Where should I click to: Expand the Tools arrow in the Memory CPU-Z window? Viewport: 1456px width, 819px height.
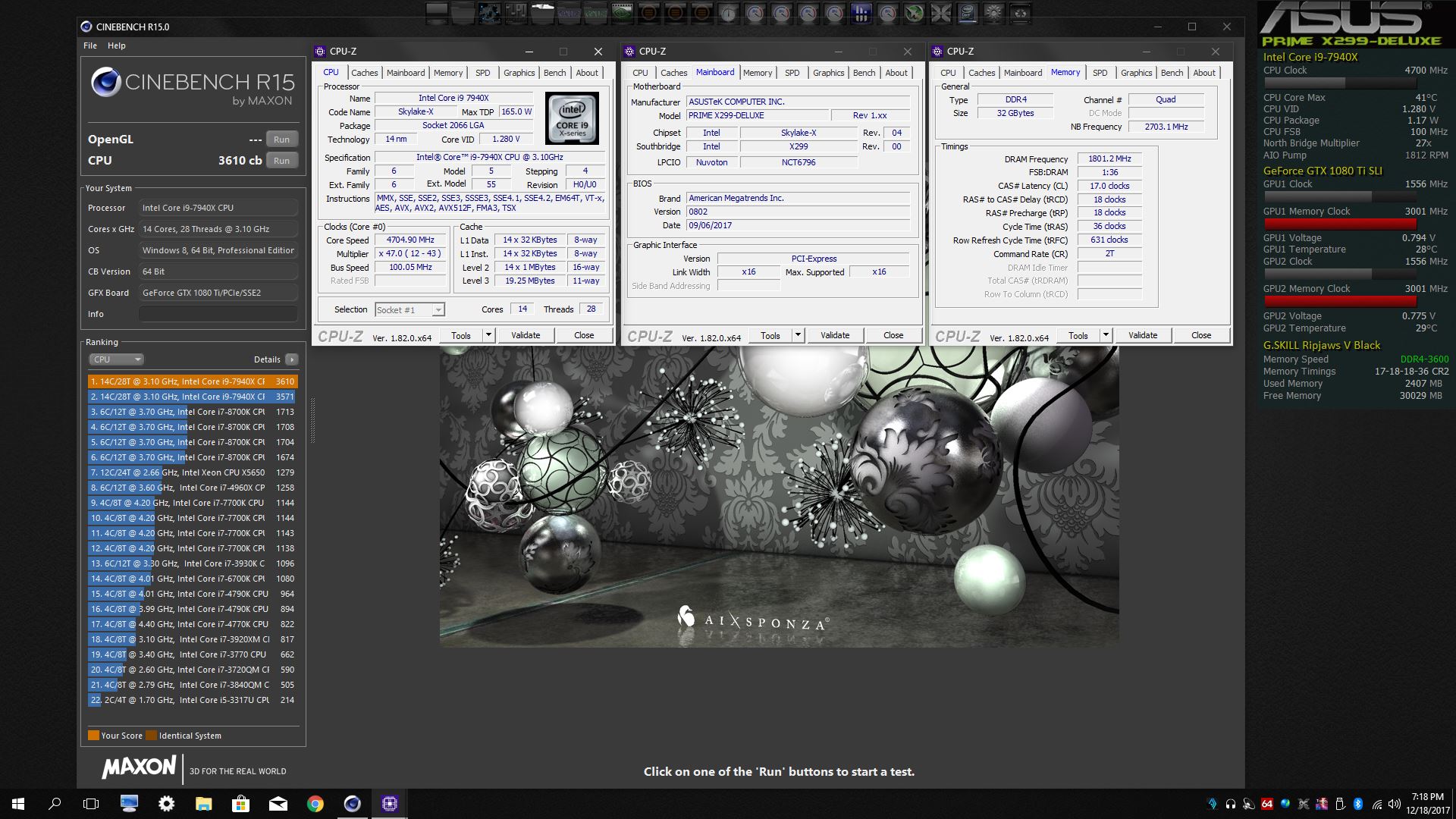(1106, 335)
